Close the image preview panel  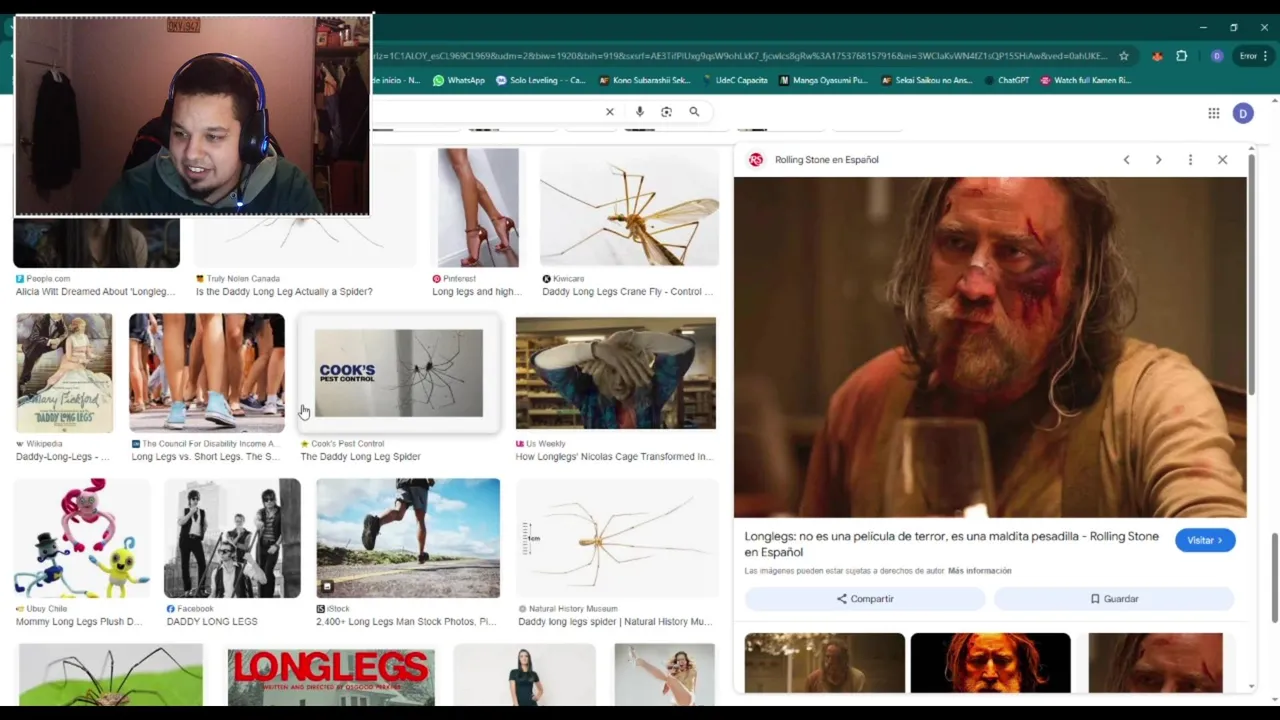pyautogui.click(x=1222, y=160)
